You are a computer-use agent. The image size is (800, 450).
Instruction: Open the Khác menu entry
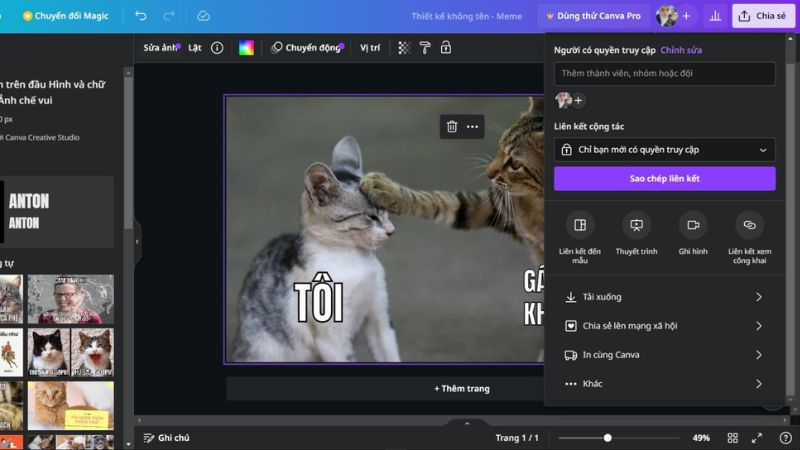(664, 384)
